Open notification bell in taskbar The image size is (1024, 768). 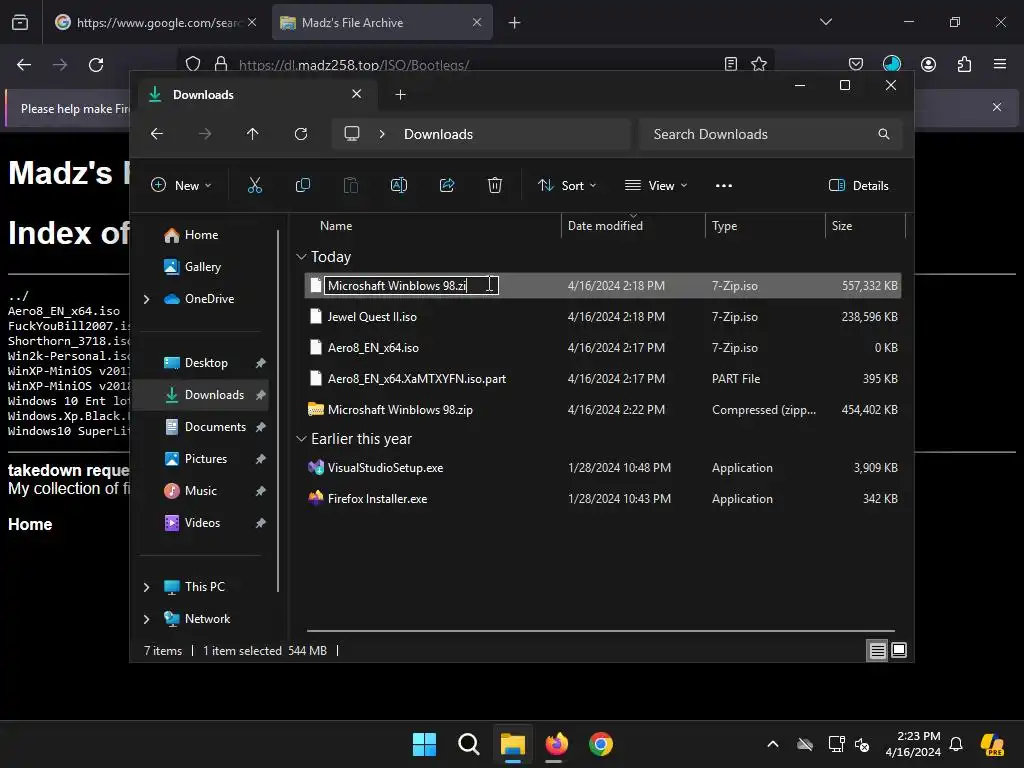point(956,744)
